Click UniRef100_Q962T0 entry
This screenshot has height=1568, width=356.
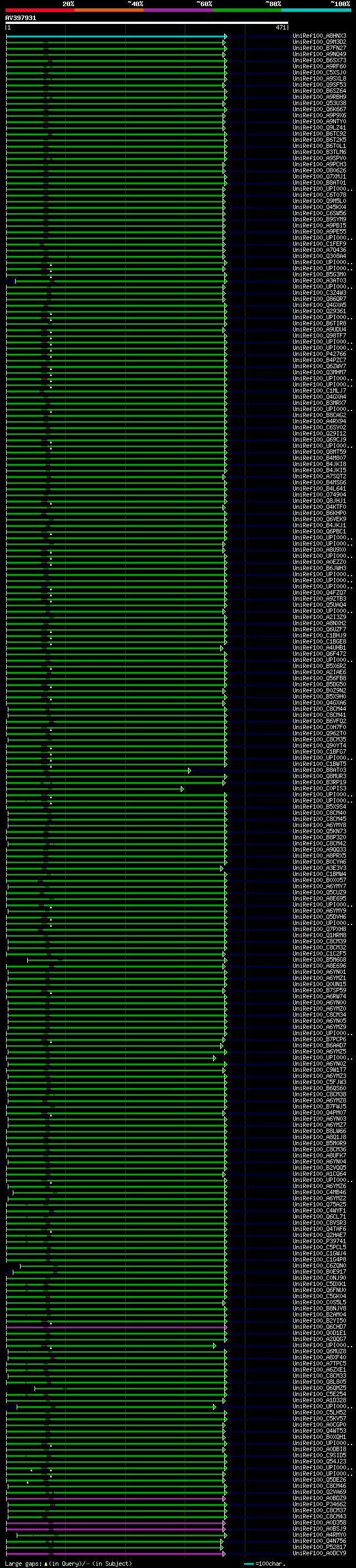click(x=319, y=734)
